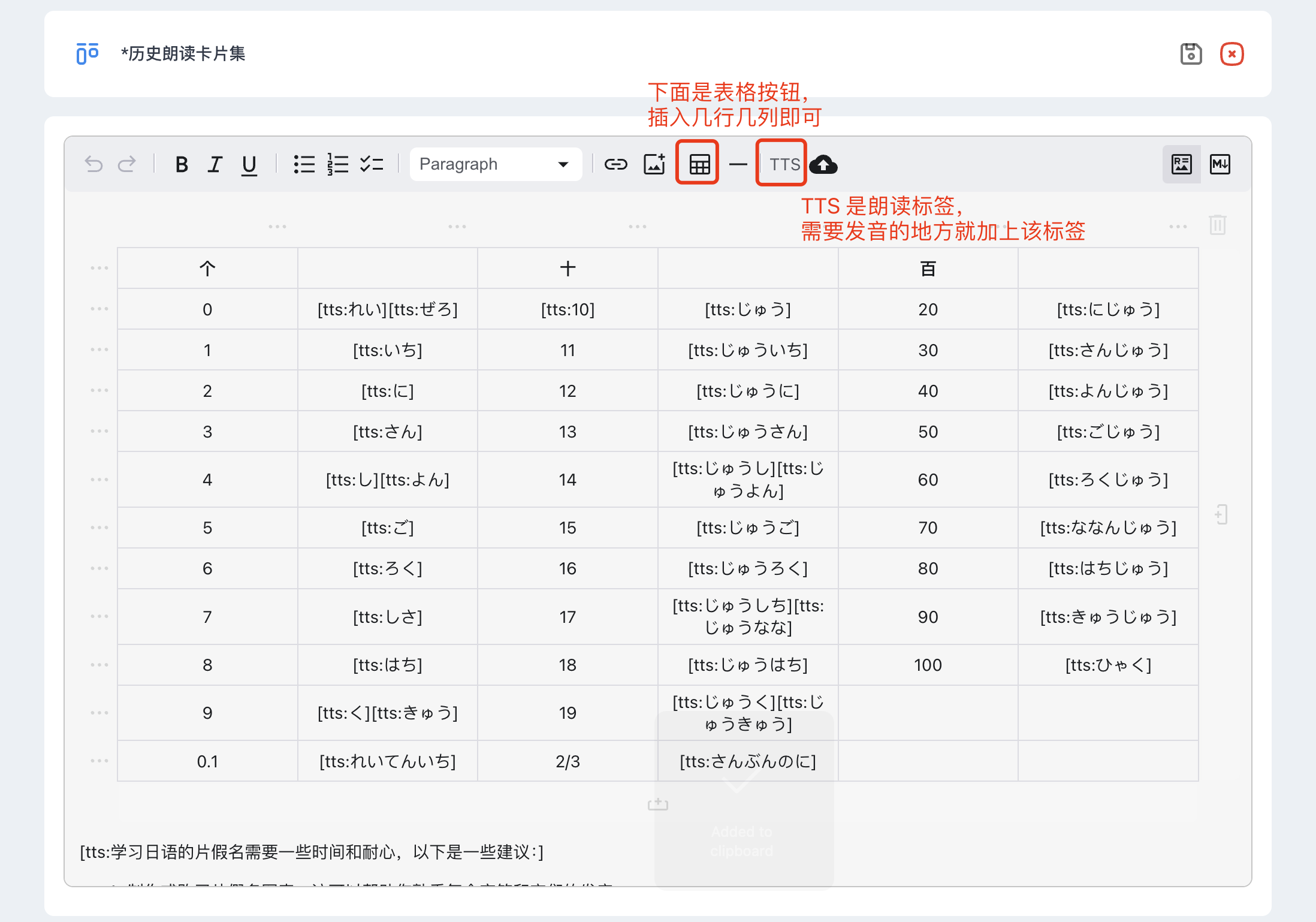
Task: Close the editor with the red X button
Action: click(x=1232, y=54)
